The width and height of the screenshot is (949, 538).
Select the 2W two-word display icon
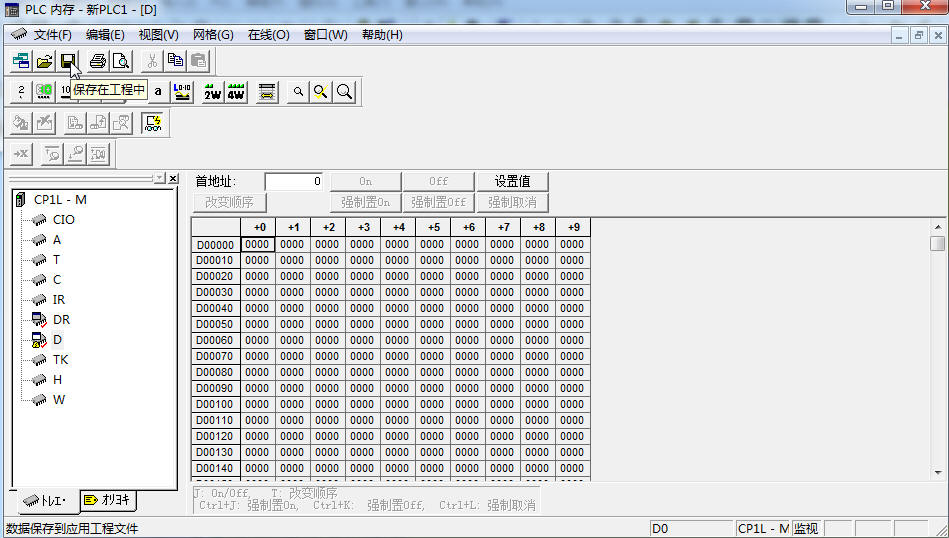pyautogui.click(x=212, y=92)
